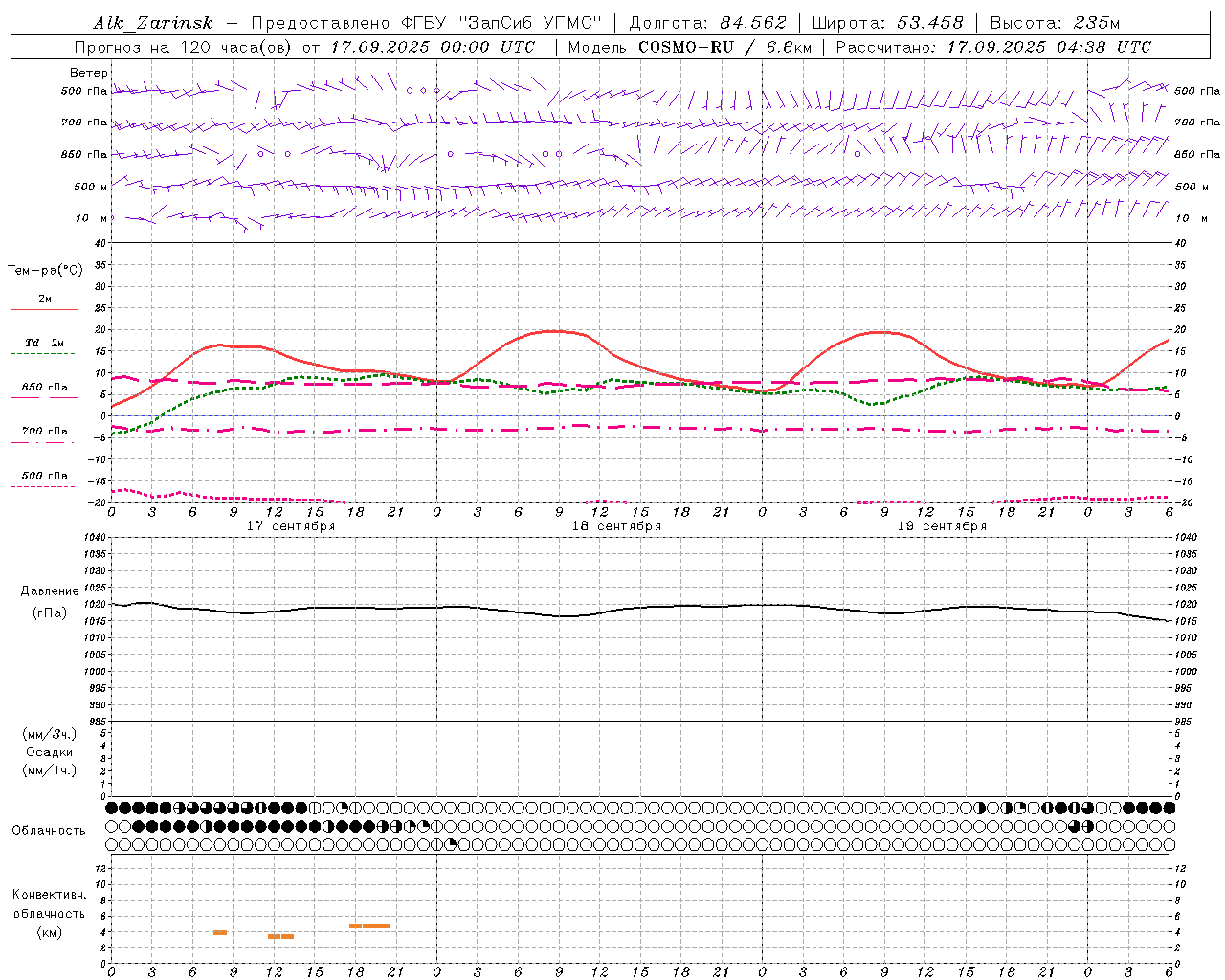This screenshot has width=1225, height=980.
Task: Click the longest orange convective cloud bar near 5 km
Action: 369,925
